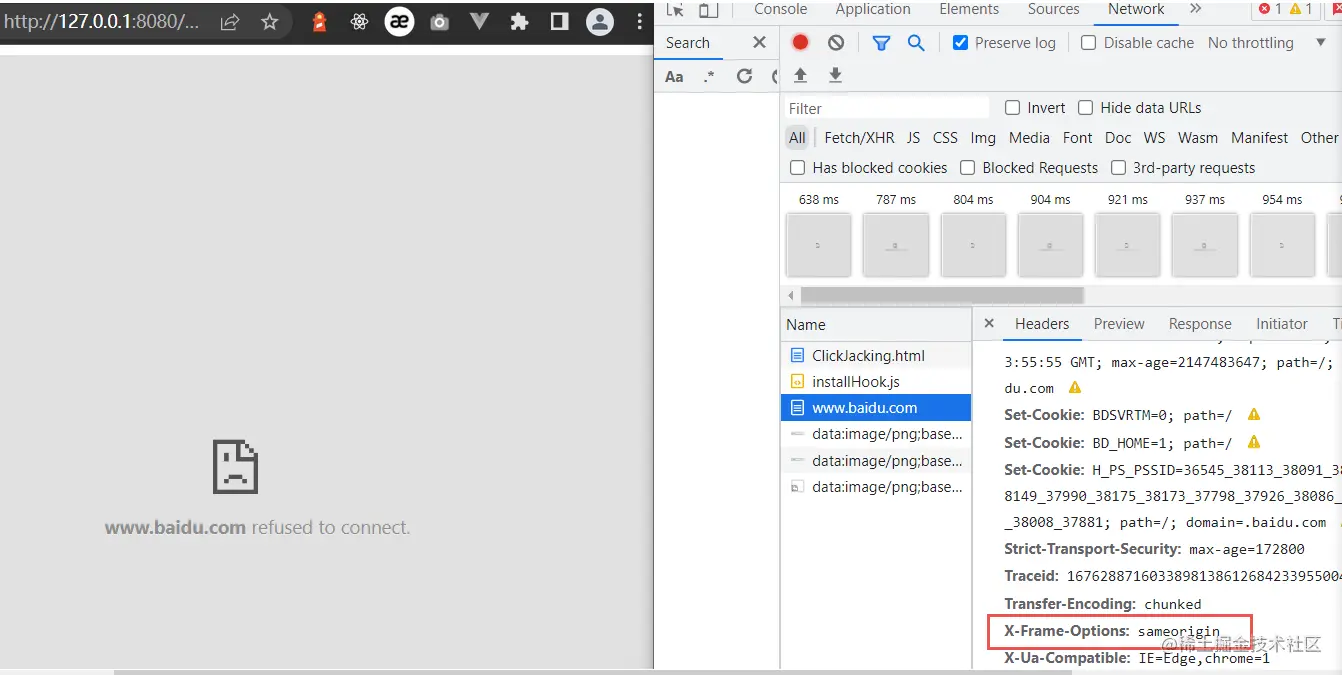The image size is (1342, 675).
Task: Open the Extensions puzzle piece menu
Action: point(519,22)
